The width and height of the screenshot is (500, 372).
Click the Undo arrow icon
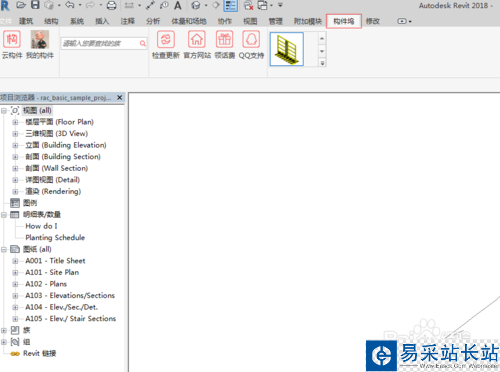(70, 5)
